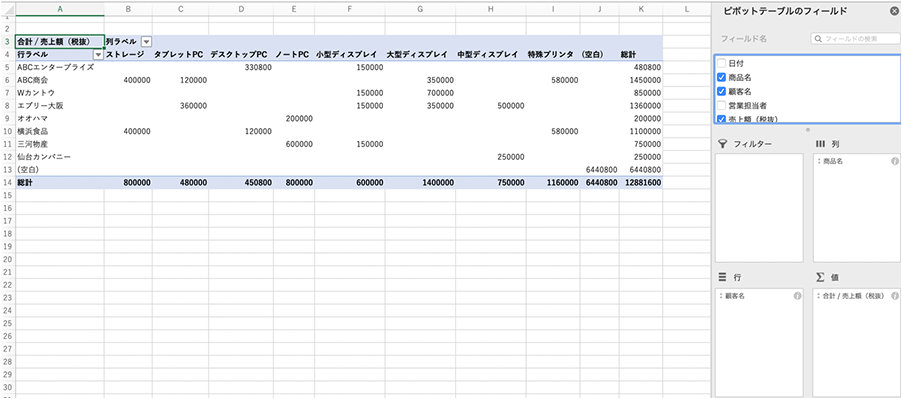Click the grand total 12881600 cell
This screenshot has height=399, width=902.
click(642, 182)
